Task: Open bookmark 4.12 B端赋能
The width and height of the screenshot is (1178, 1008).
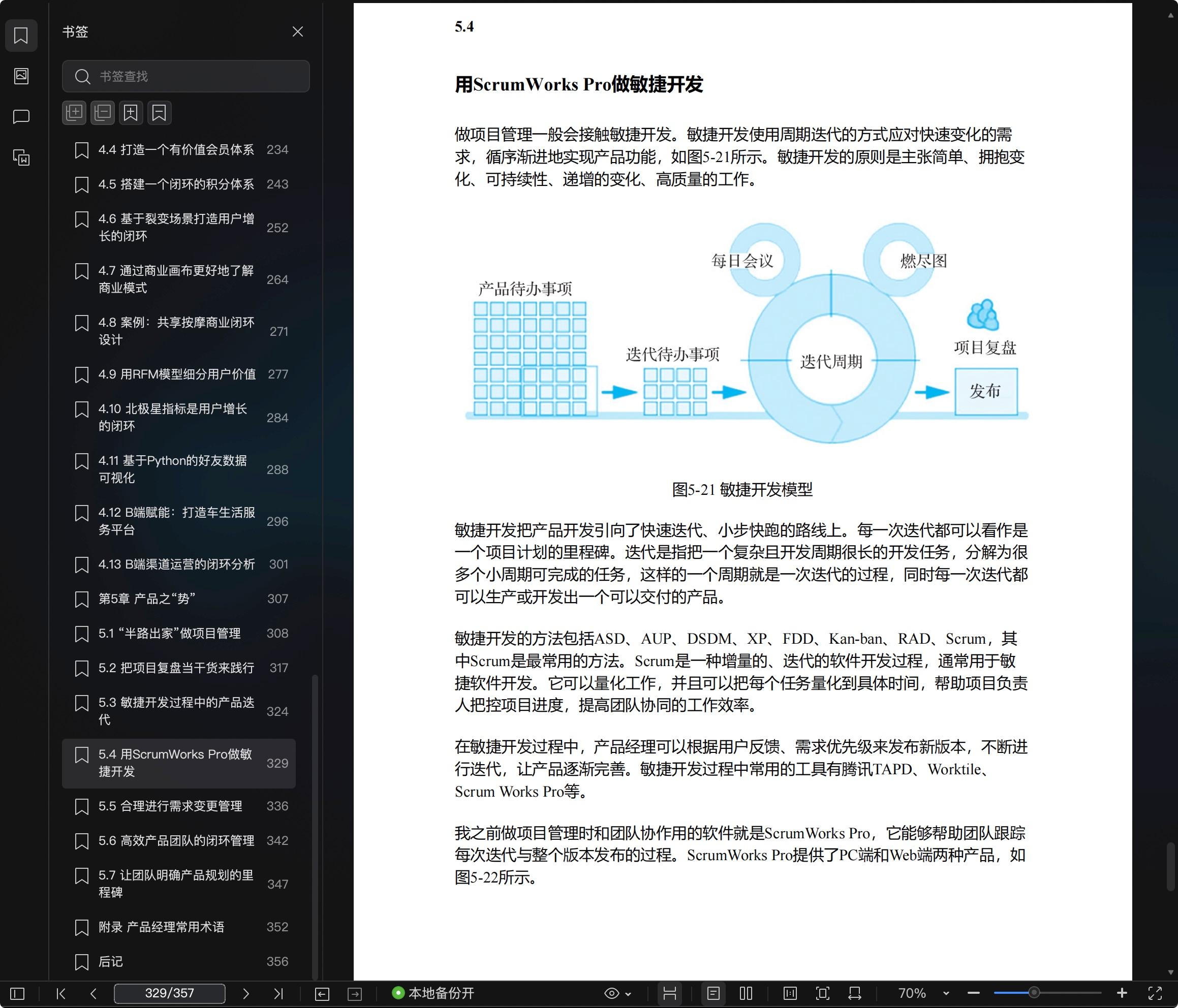Action: click(179, 521)
